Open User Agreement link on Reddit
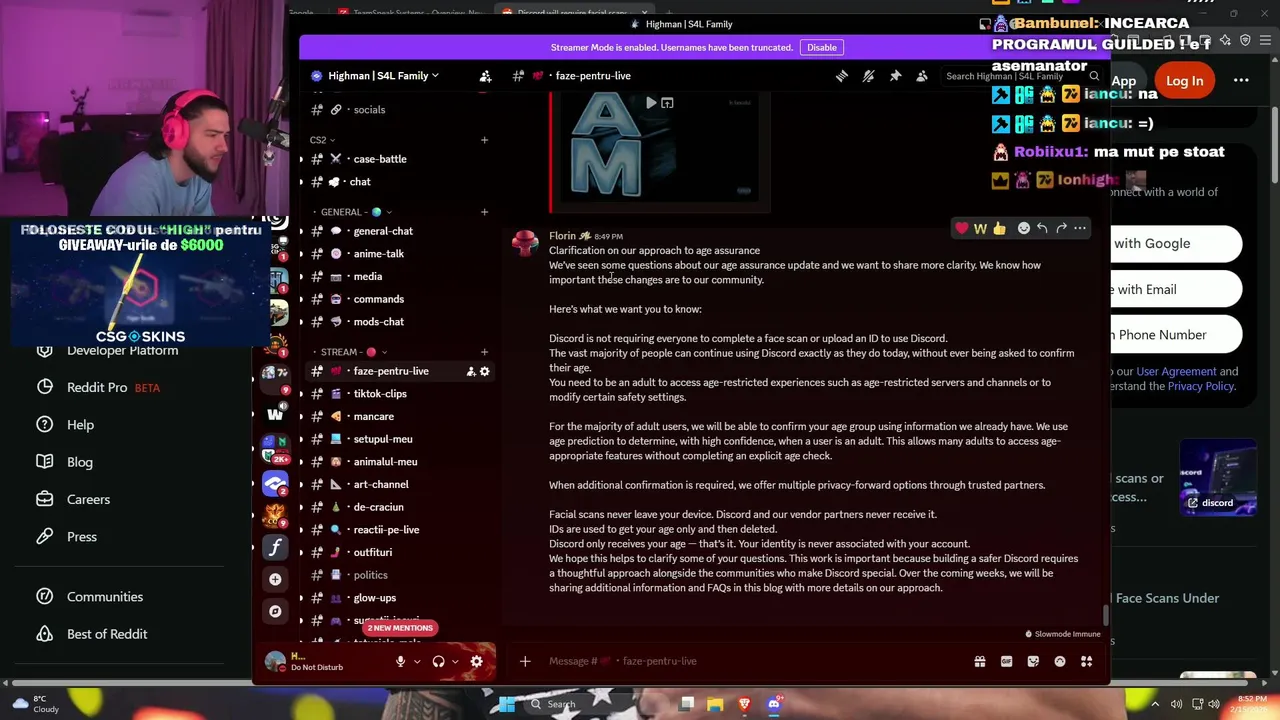 click(x=1176, y=371)
